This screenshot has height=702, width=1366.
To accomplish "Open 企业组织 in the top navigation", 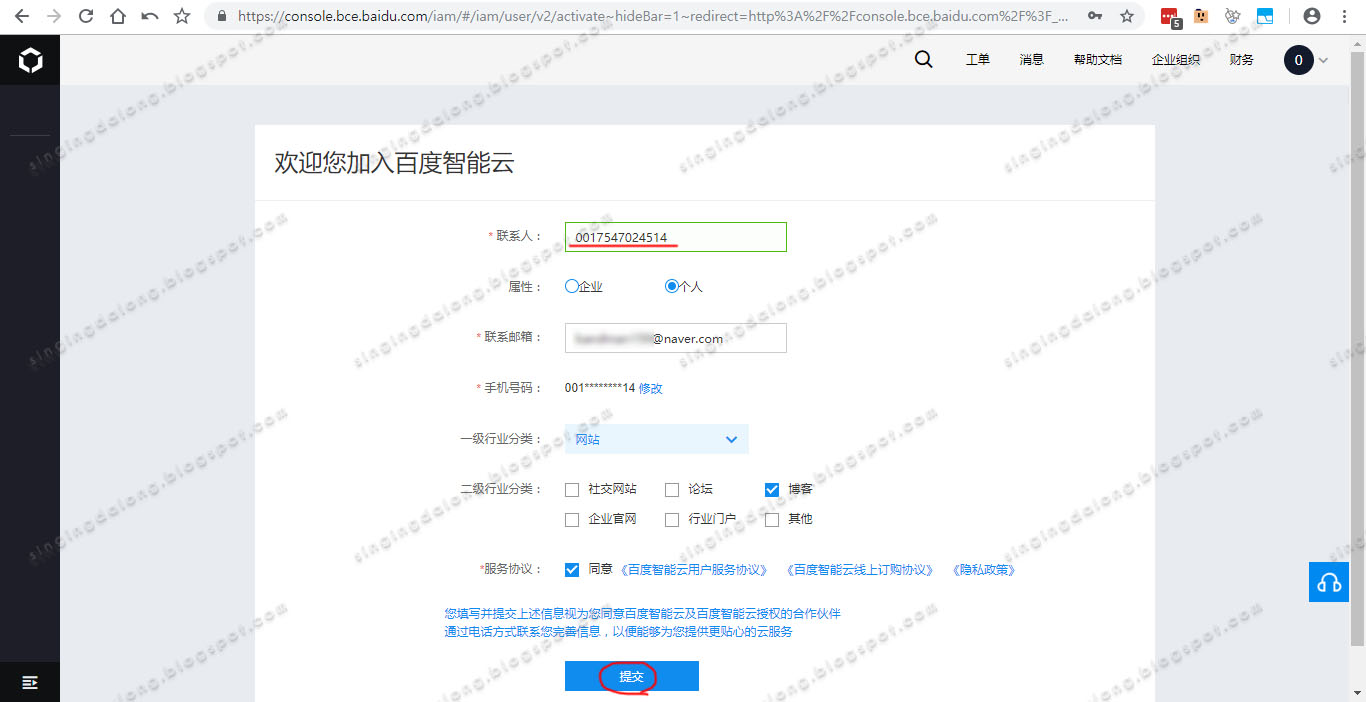I will click(1175, 60).
